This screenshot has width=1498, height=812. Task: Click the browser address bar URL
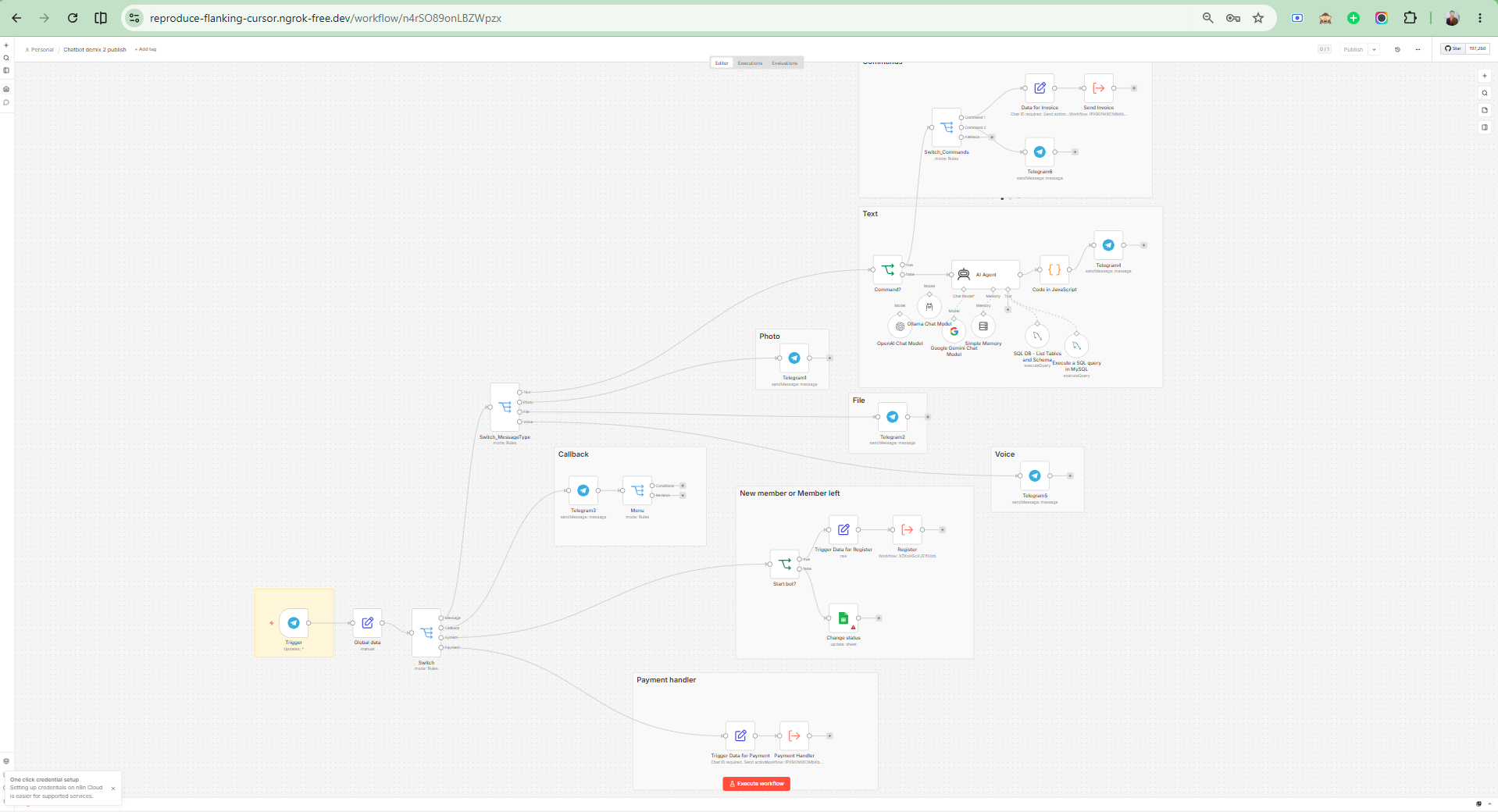[326, 18]
